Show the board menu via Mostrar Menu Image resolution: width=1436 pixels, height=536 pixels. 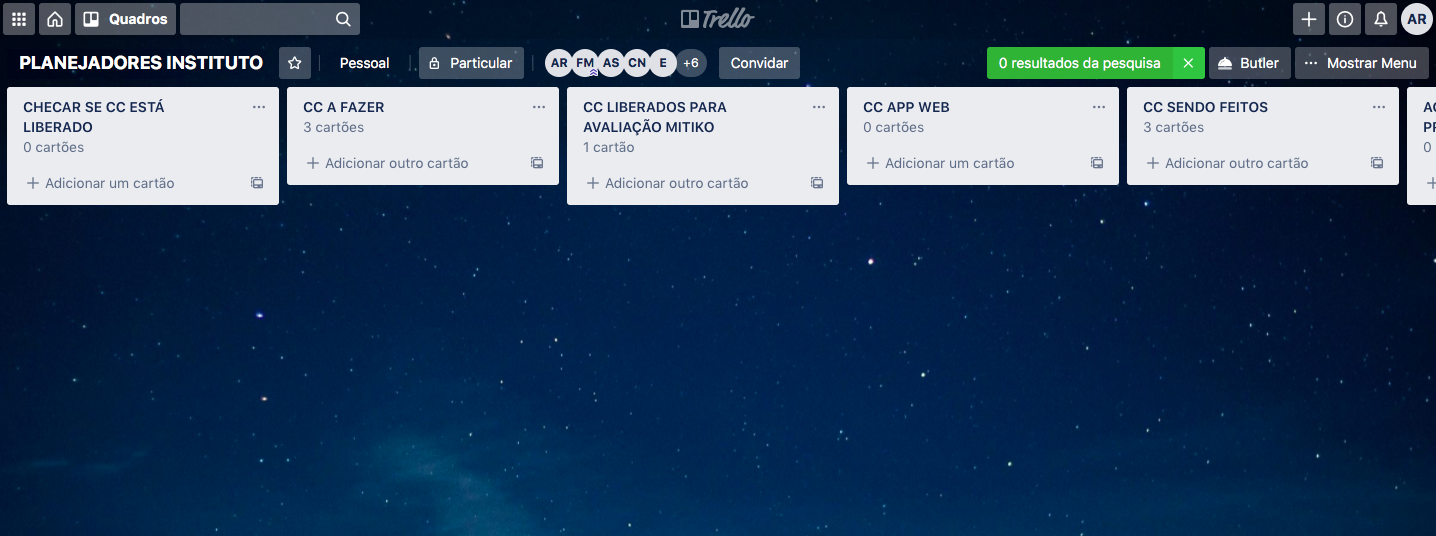(x=1361, y=63)
